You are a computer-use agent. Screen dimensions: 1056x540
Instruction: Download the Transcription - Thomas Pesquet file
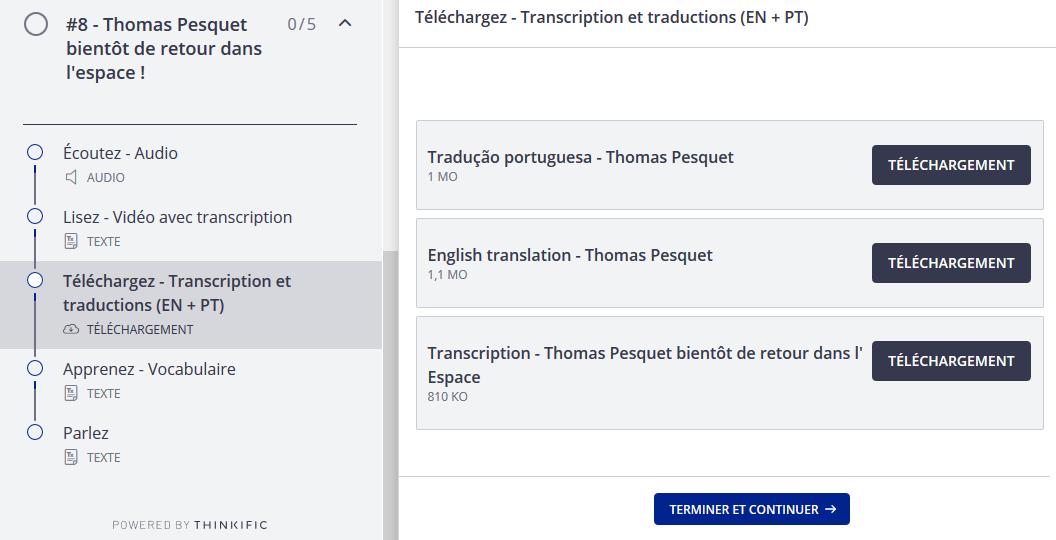[x=951, y=361]
